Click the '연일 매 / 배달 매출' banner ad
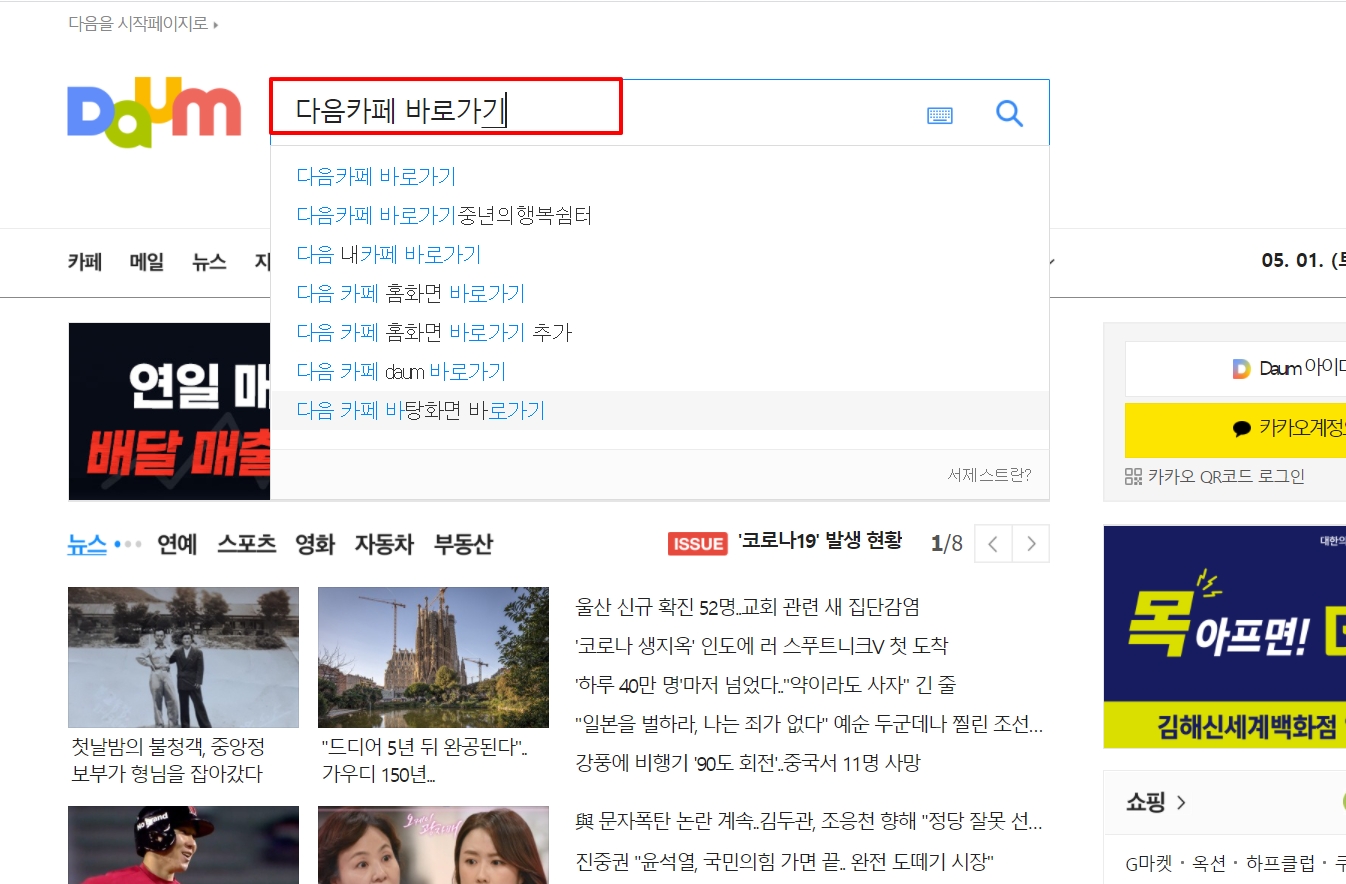1346x884 pixels. (x=169, y=411)
